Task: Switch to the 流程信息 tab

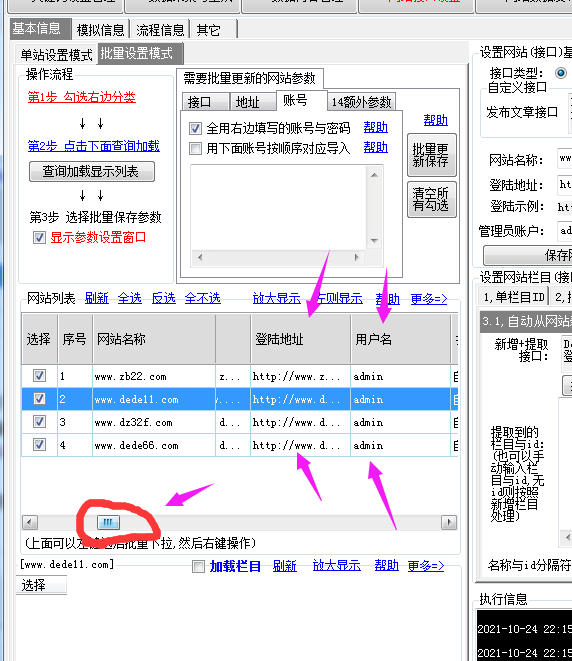Action: [x=160, y=30]
